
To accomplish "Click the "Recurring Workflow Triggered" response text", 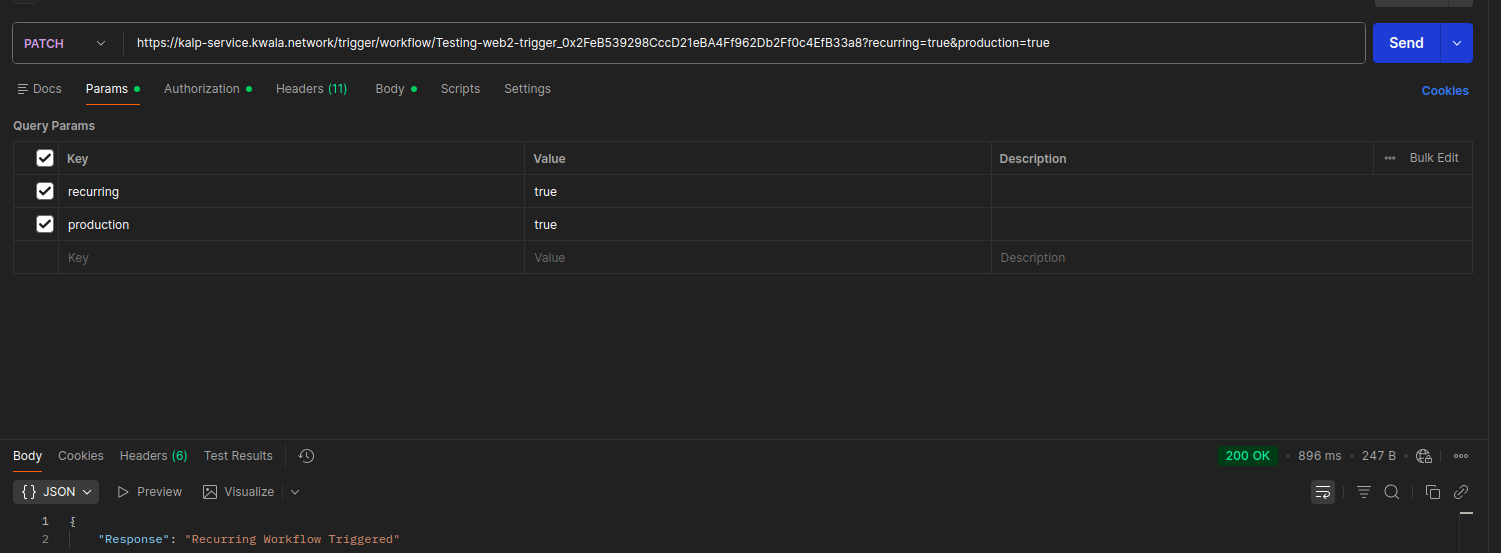I will click(x=292, y=540).
